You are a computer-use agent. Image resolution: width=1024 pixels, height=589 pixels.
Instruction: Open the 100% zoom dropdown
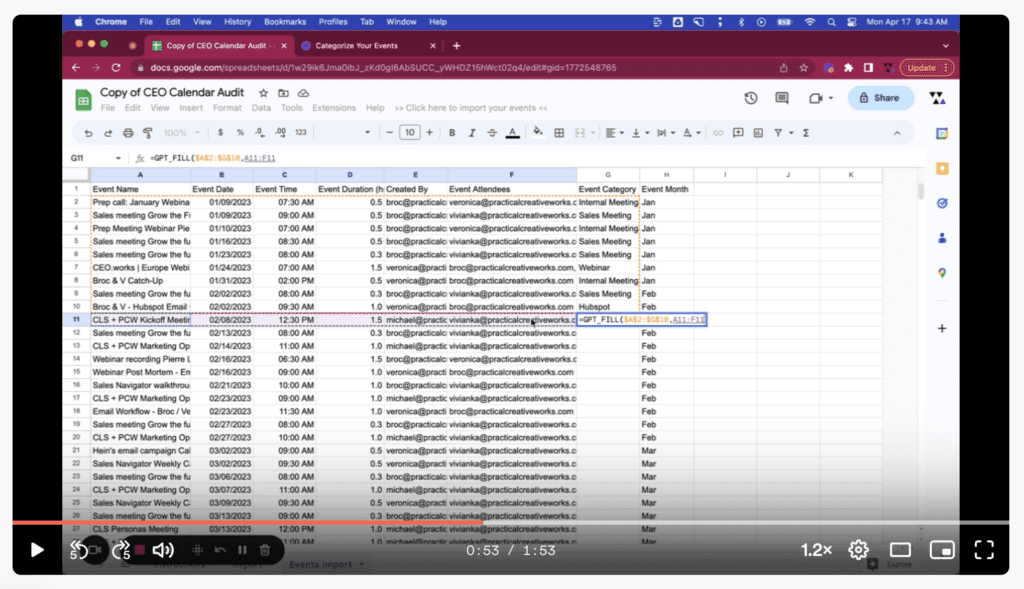[x=182, y=133]
